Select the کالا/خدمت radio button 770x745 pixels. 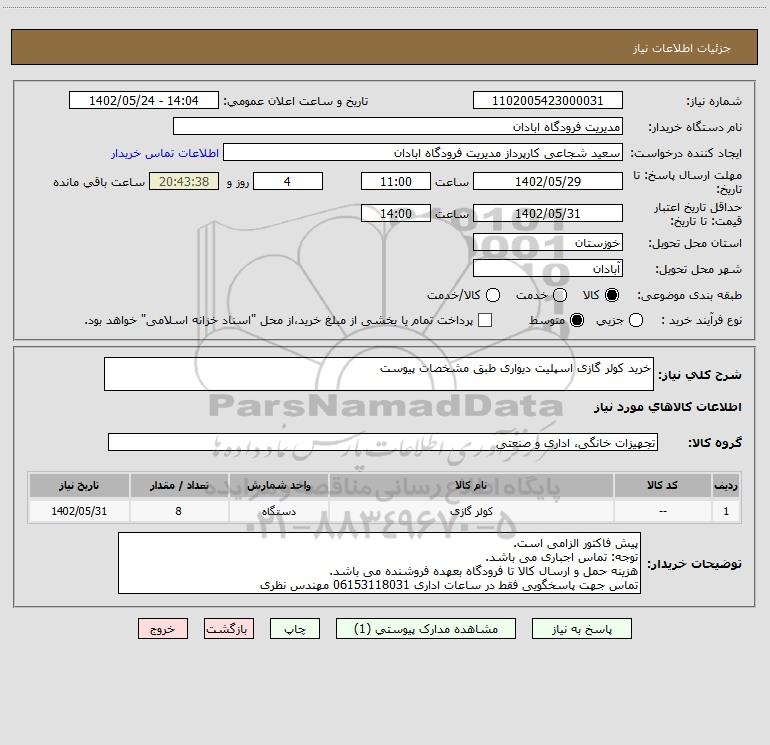click(x=493, y=295)
